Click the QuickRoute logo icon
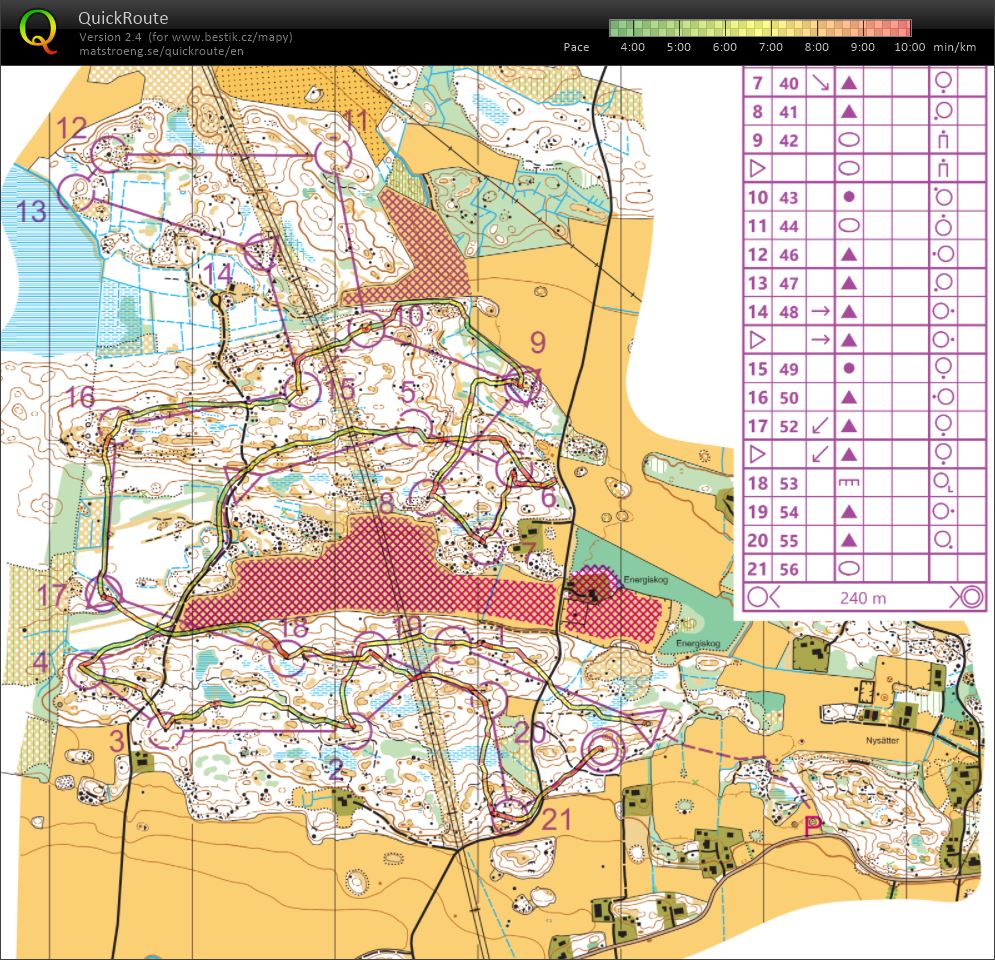The width and height of the screenshot is (995, 960). (38, 30)
